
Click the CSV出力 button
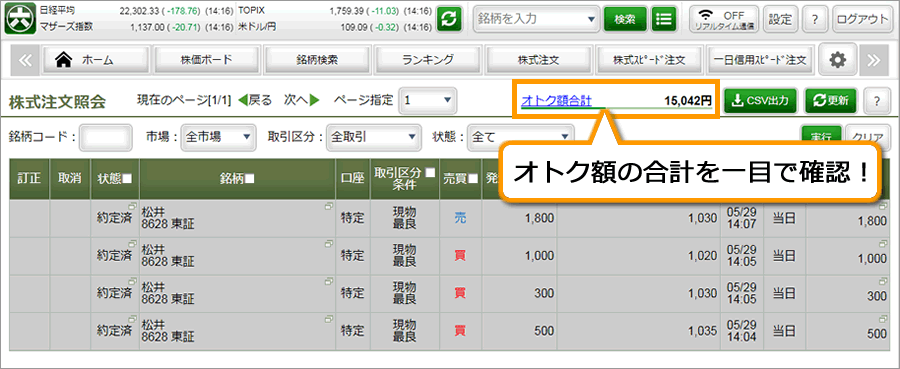[761, 101]
